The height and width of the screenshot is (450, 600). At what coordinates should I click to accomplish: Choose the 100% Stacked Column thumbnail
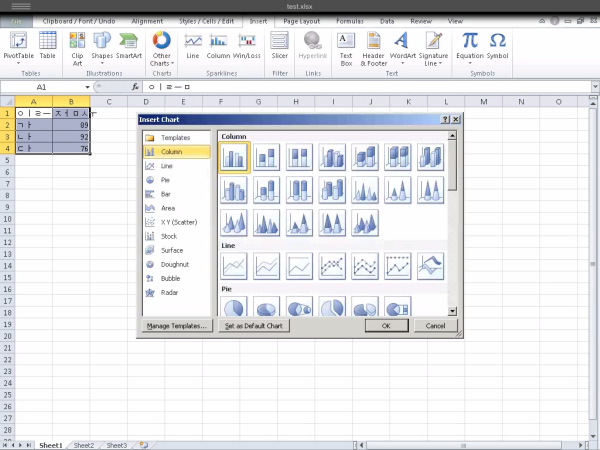tap(299, 157)
